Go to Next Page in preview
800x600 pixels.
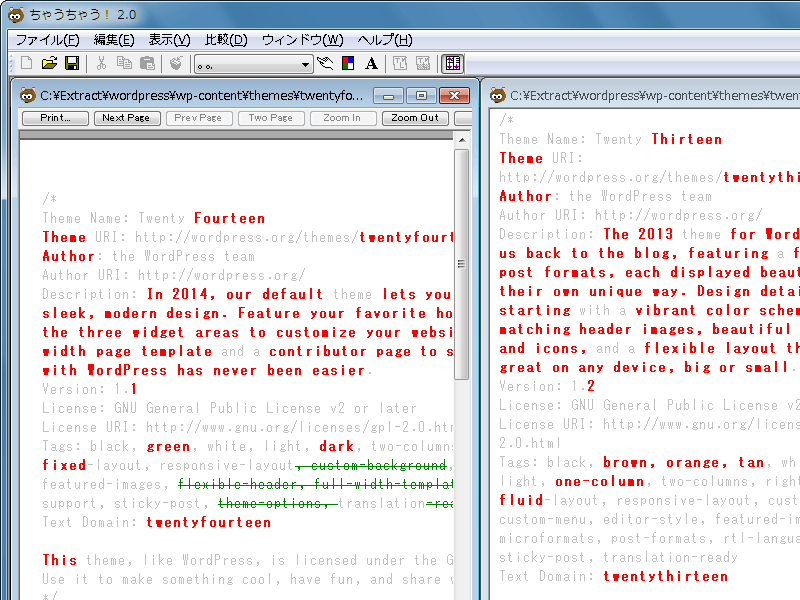(x=126, y=118)
